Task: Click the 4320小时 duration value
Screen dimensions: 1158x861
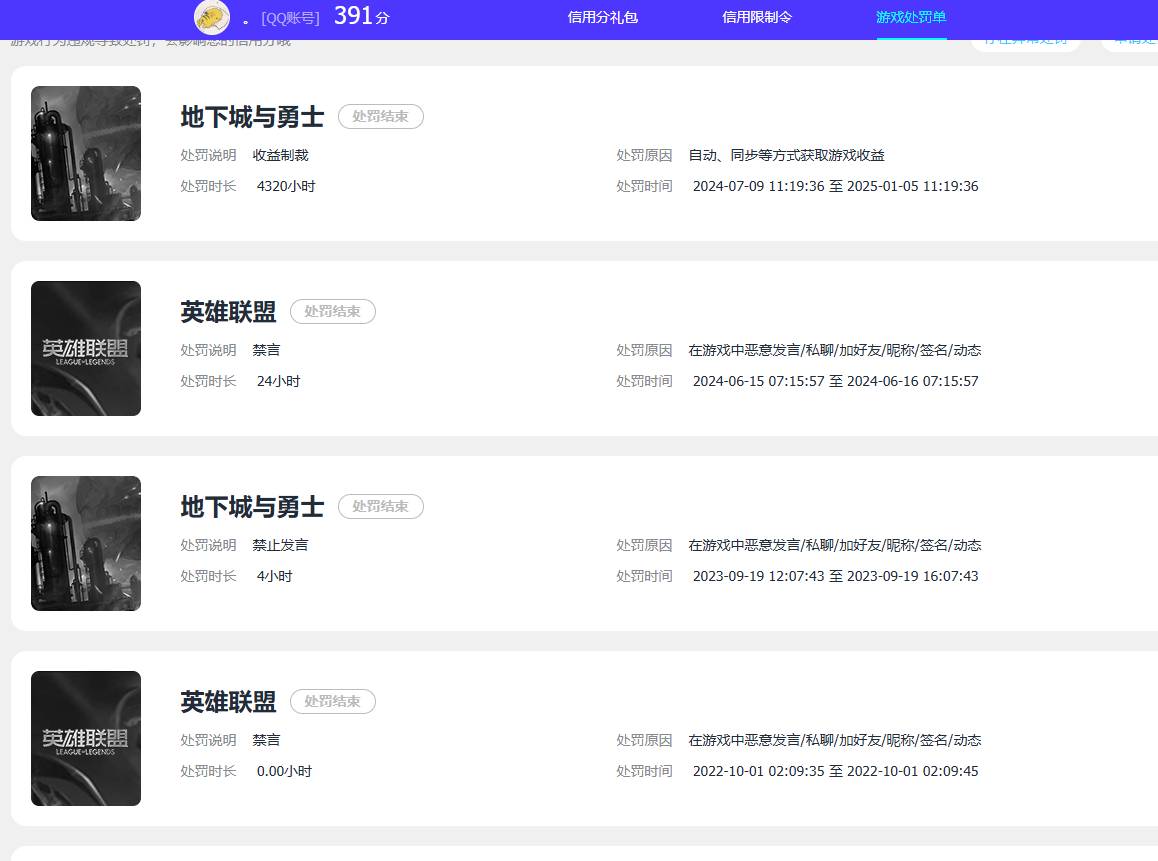Action: pyautogui.click(x=284, y=186)
